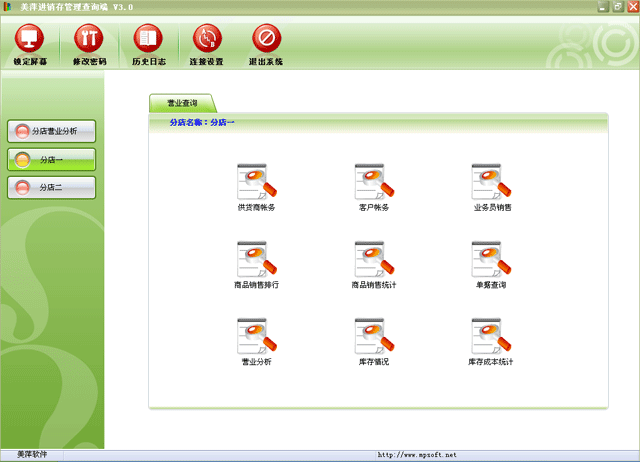Select 分店一 branch button
The height and width of the screenshot is (462, 640).
(x=52, y=159)
